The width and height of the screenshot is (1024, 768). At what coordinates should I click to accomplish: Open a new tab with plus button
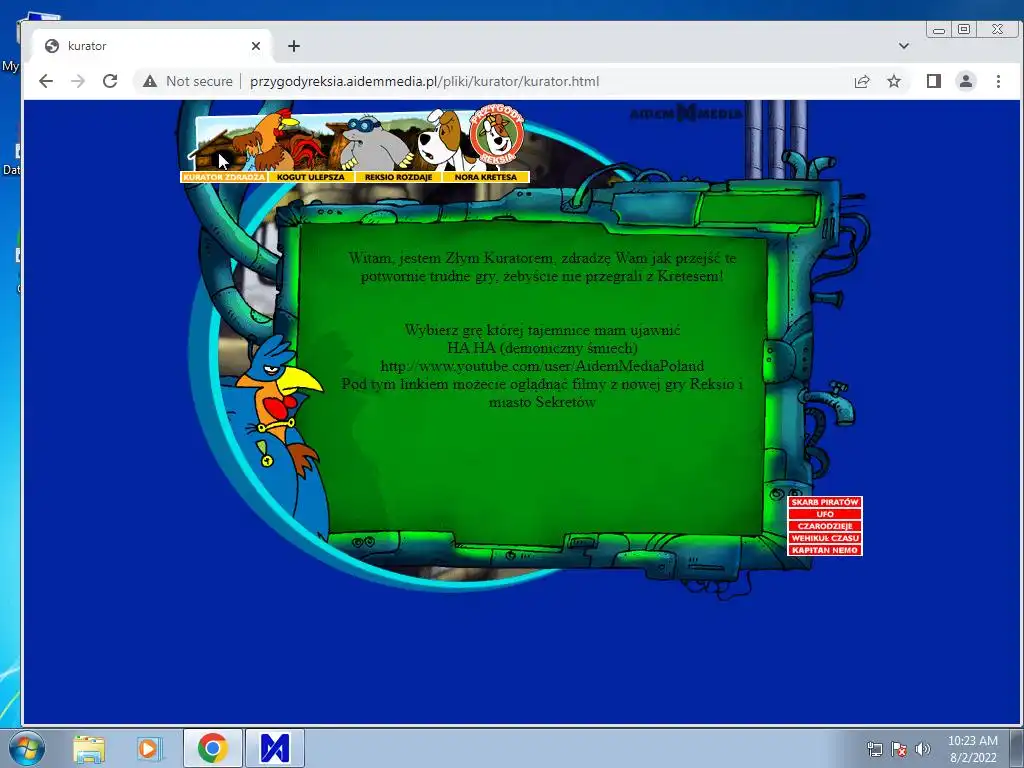294,46
